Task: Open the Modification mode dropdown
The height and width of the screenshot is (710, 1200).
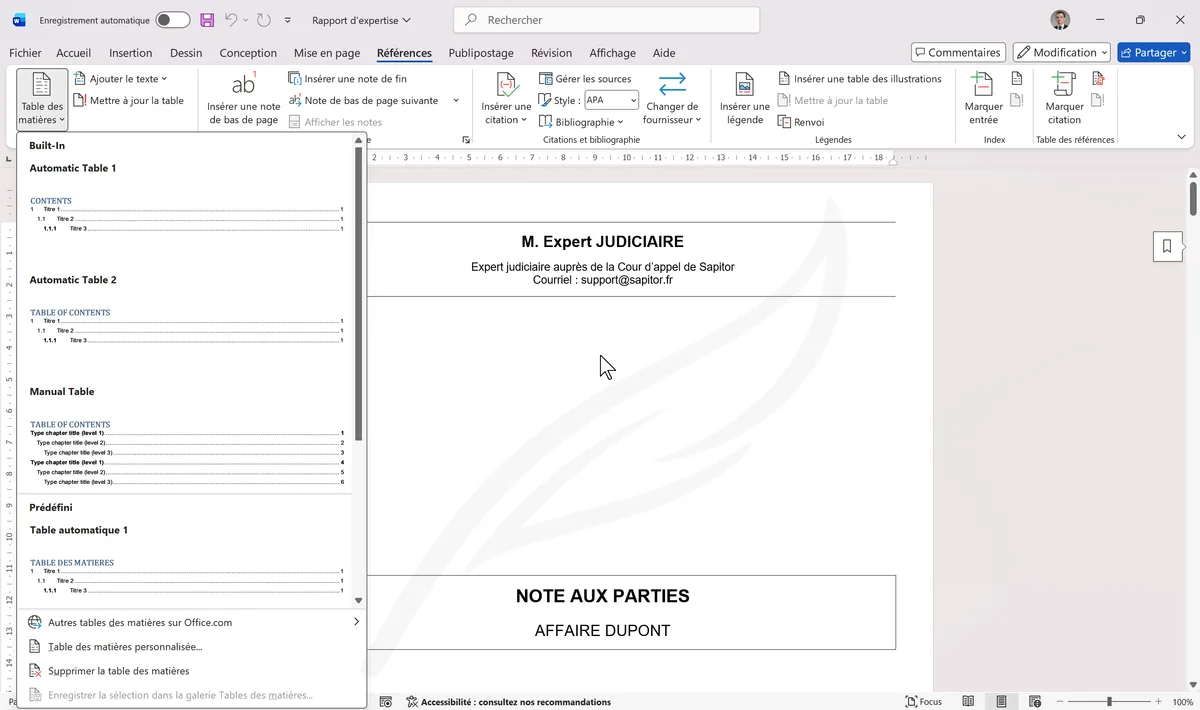Action: (1061, 52)
